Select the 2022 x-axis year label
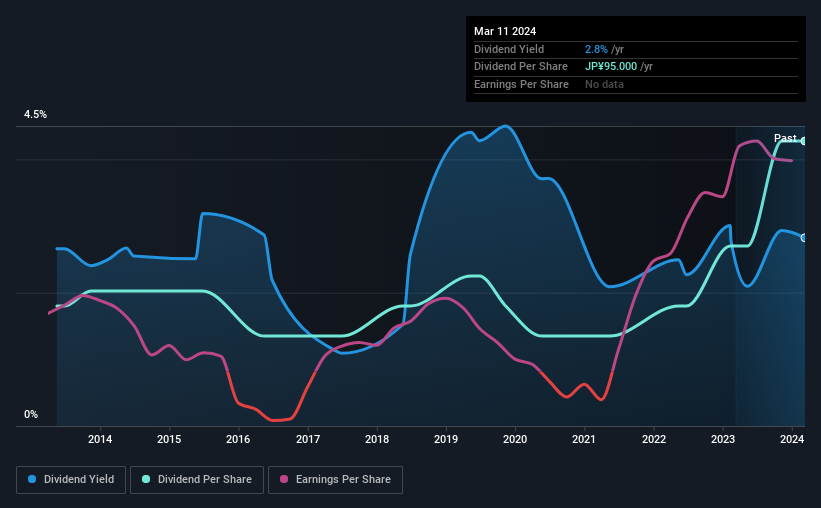 pyautogui.click(x=654, y=439)
